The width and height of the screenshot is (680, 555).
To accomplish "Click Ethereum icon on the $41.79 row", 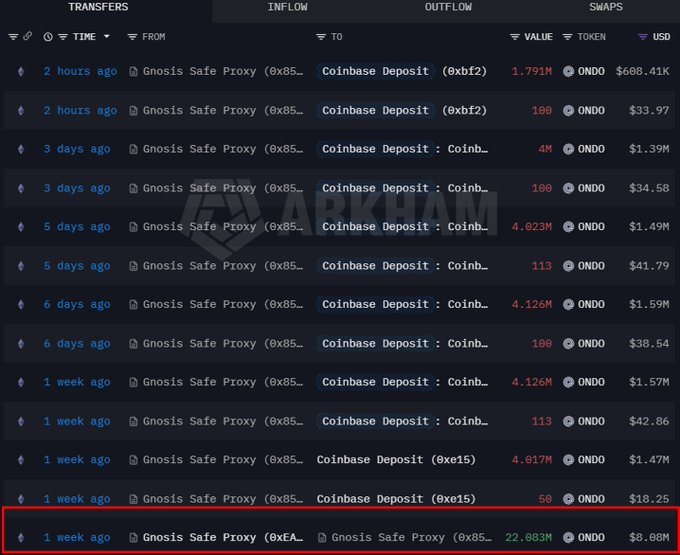I will 21,266.
